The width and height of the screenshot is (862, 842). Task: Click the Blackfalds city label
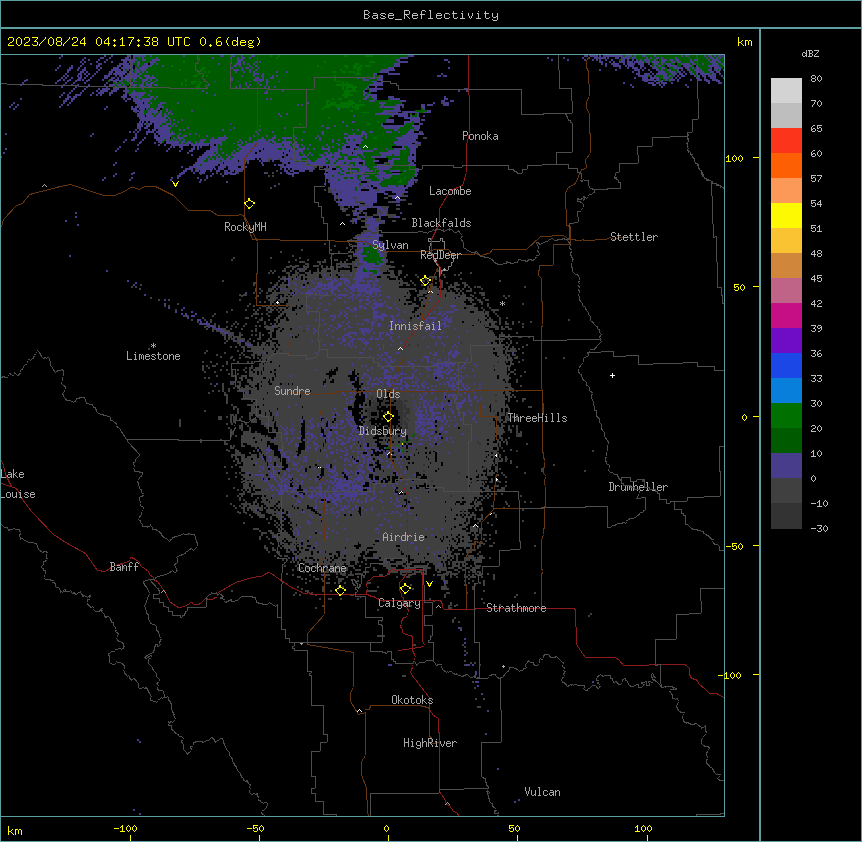[441, 223]
